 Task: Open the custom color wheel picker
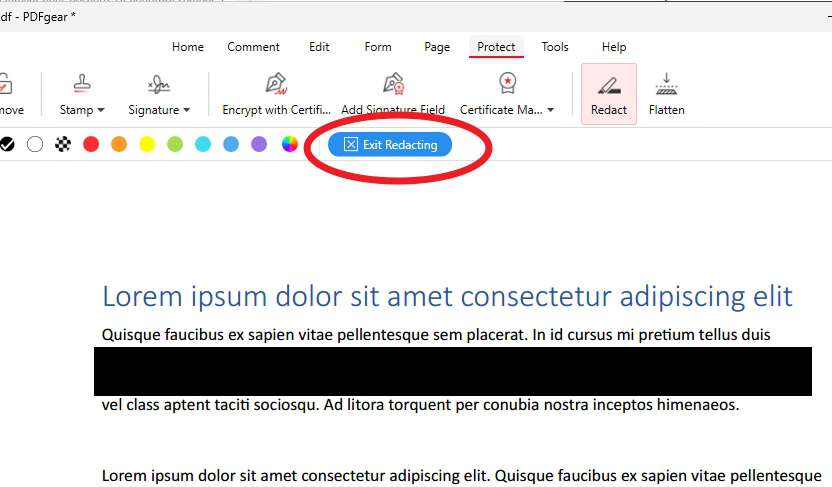point(290,144)
